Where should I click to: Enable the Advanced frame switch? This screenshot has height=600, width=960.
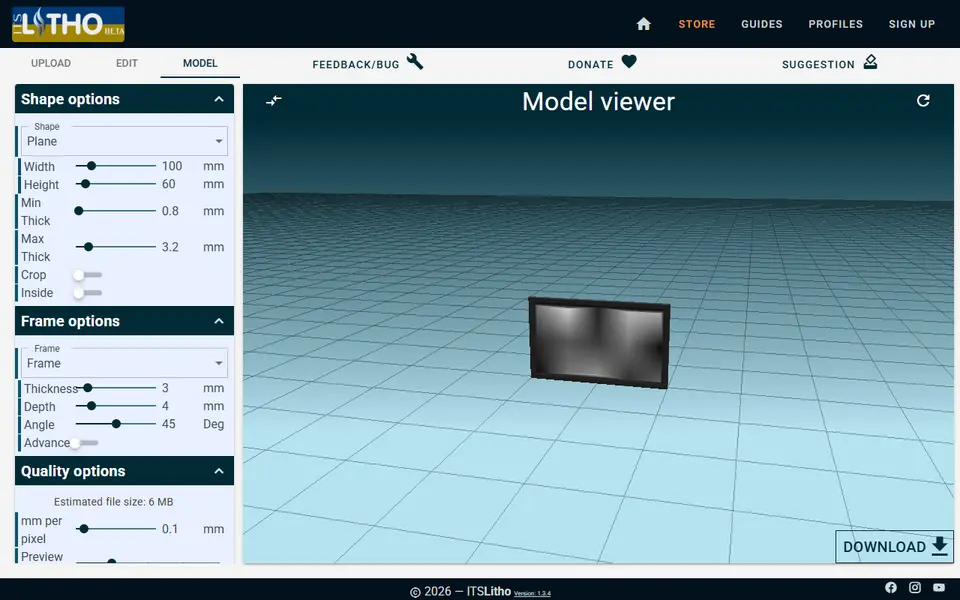click(x=84, y=443)
